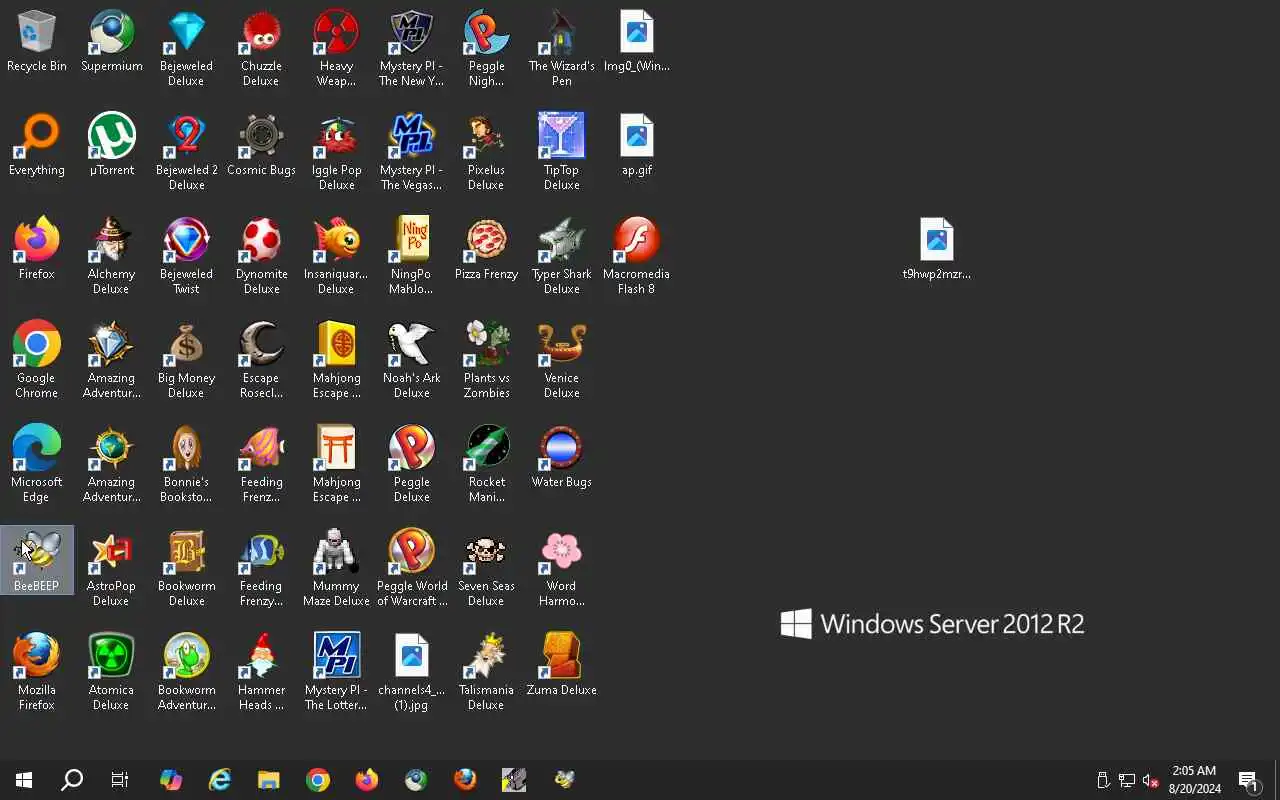This screenshot has height=800, width=1280.
Task: Select Google Chrome desktop shortcut
Action: pyautogui.click(x=37, y=361)
